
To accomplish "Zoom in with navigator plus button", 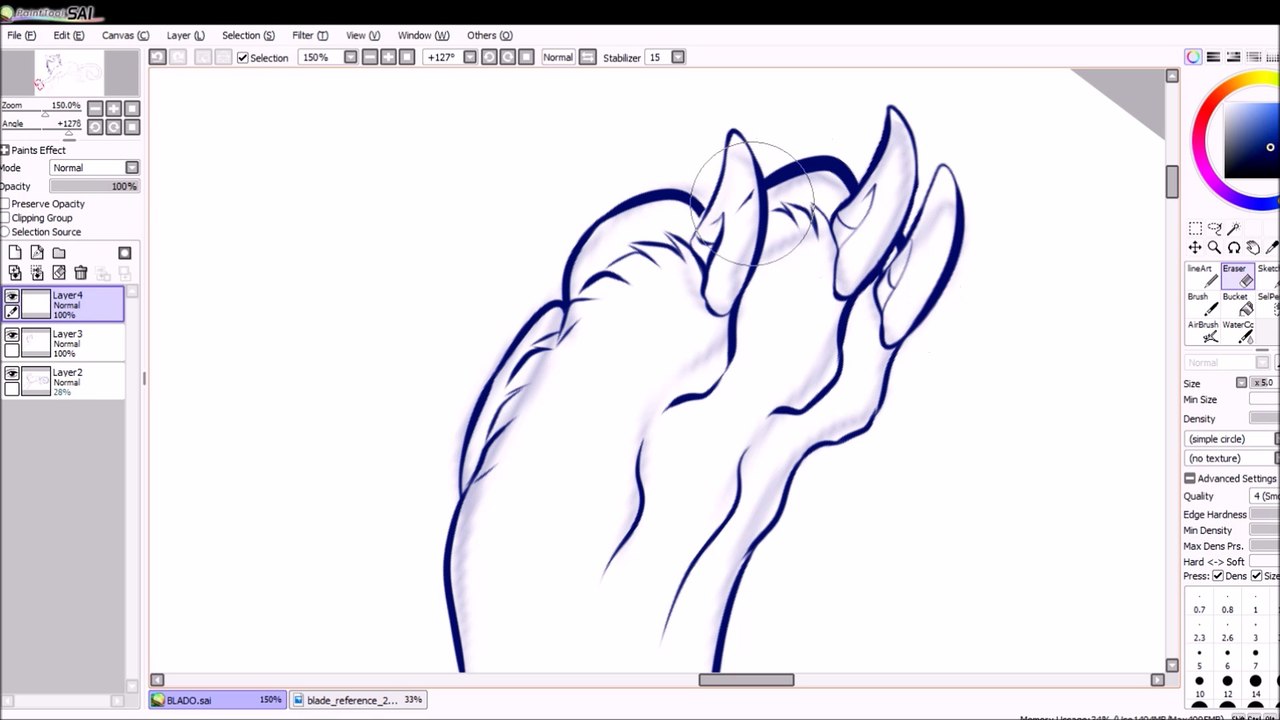I will (x=113, y=108).
